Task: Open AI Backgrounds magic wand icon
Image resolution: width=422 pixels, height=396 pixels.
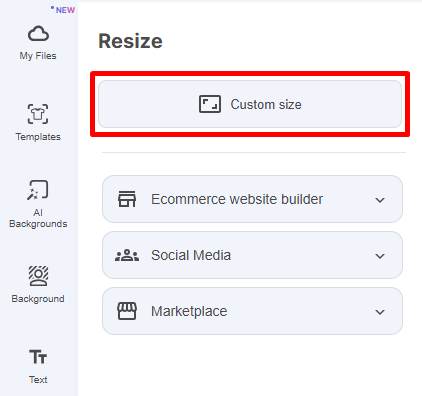Action: click(38, 190)
